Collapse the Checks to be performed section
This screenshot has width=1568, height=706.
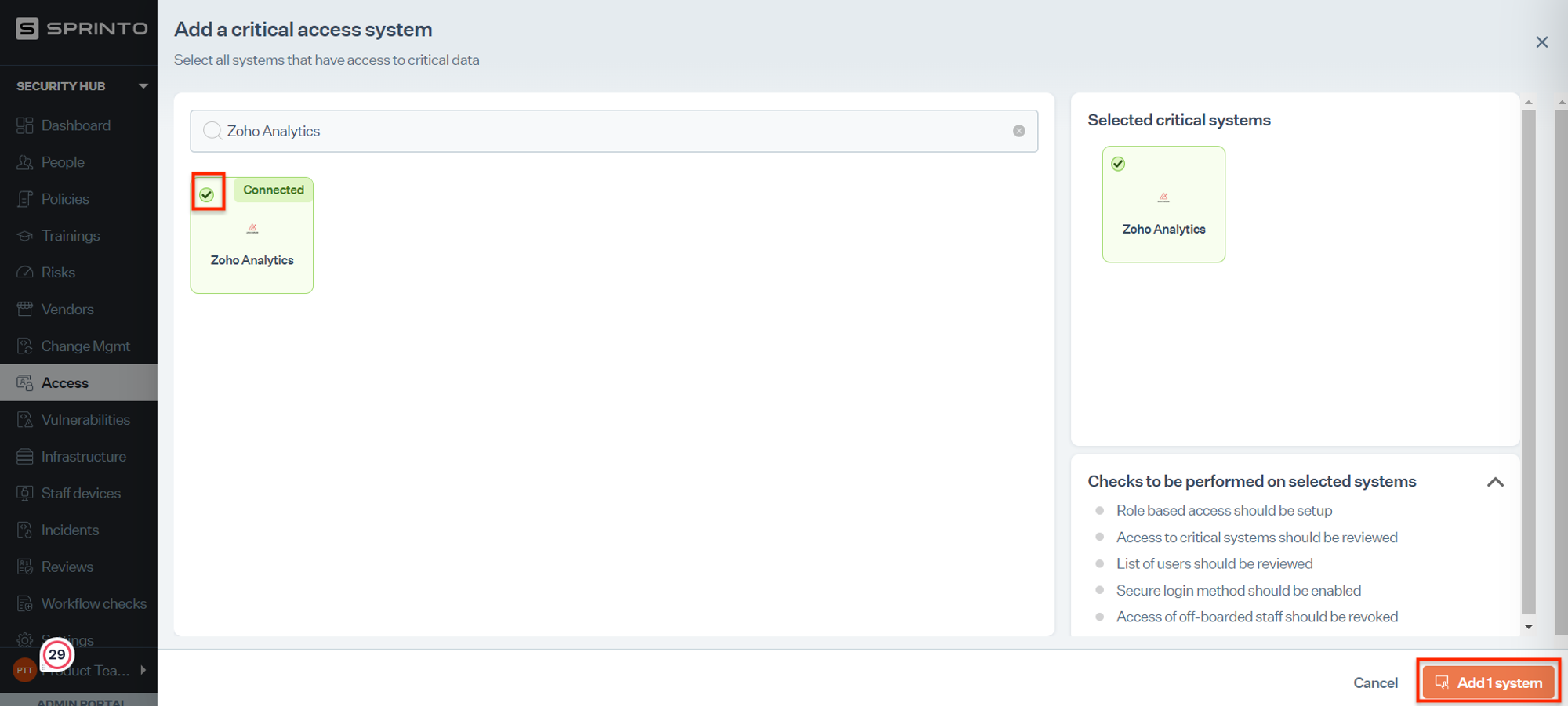click(1495, 482)
